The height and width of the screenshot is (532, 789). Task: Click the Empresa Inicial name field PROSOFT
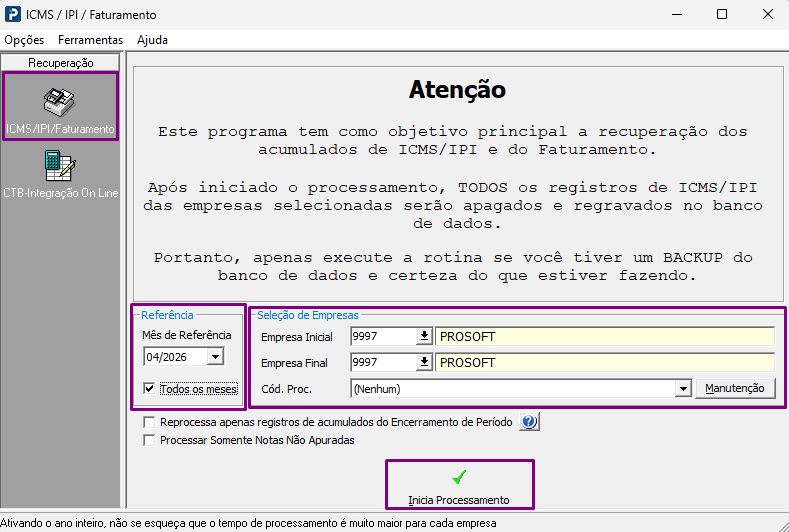605,336
